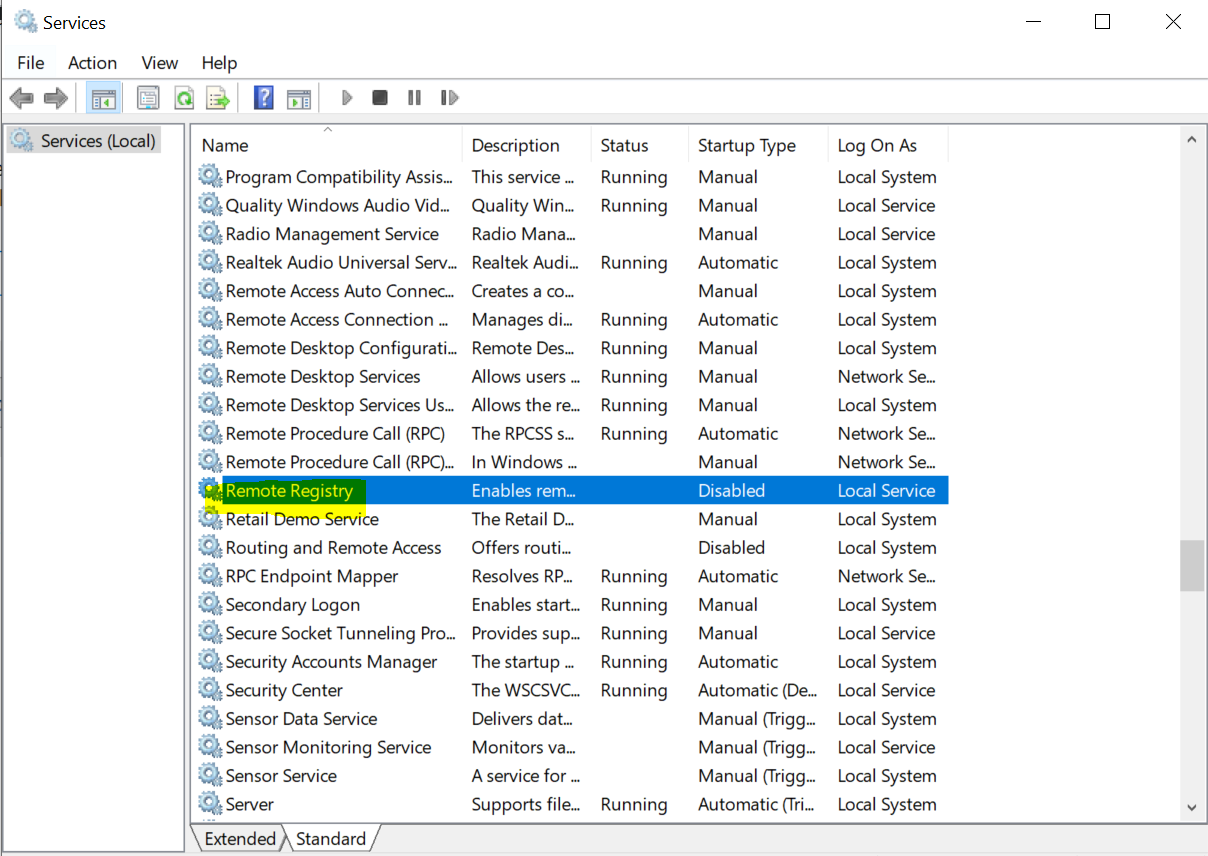Open Properties from the toolbar

coord(148,98)
